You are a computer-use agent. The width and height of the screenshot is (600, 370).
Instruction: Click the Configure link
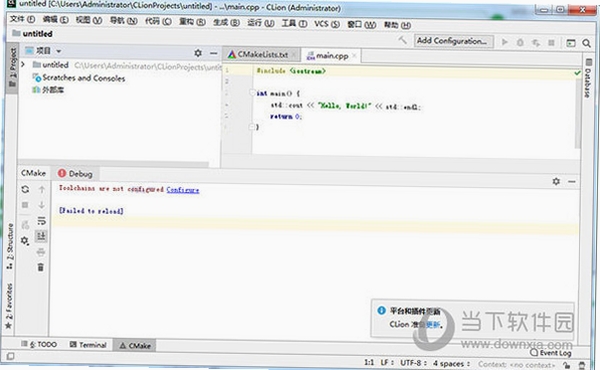(183, 190)
